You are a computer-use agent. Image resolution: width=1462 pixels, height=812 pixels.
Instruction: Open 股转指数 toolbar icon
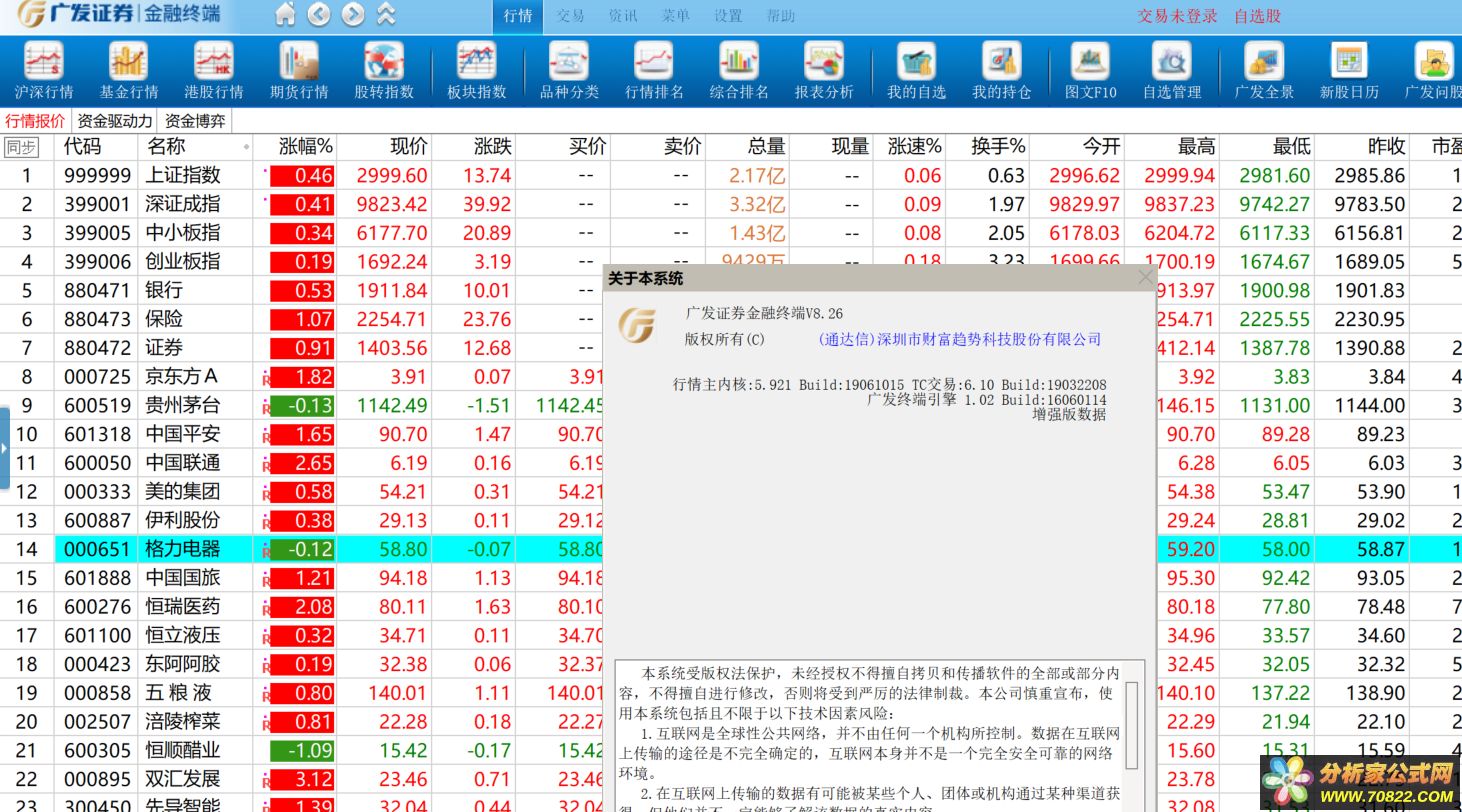click(x=384, y=71)
